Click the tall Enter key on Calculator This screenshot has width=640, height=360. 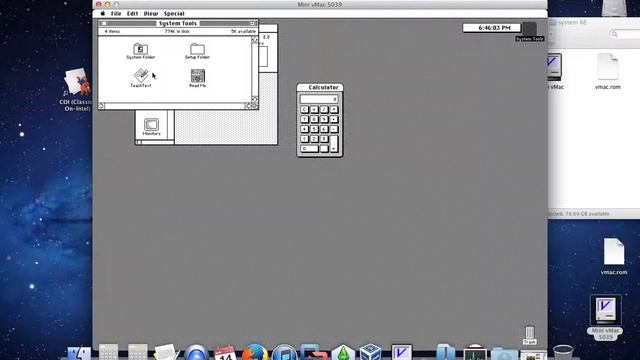click(334, 144)
